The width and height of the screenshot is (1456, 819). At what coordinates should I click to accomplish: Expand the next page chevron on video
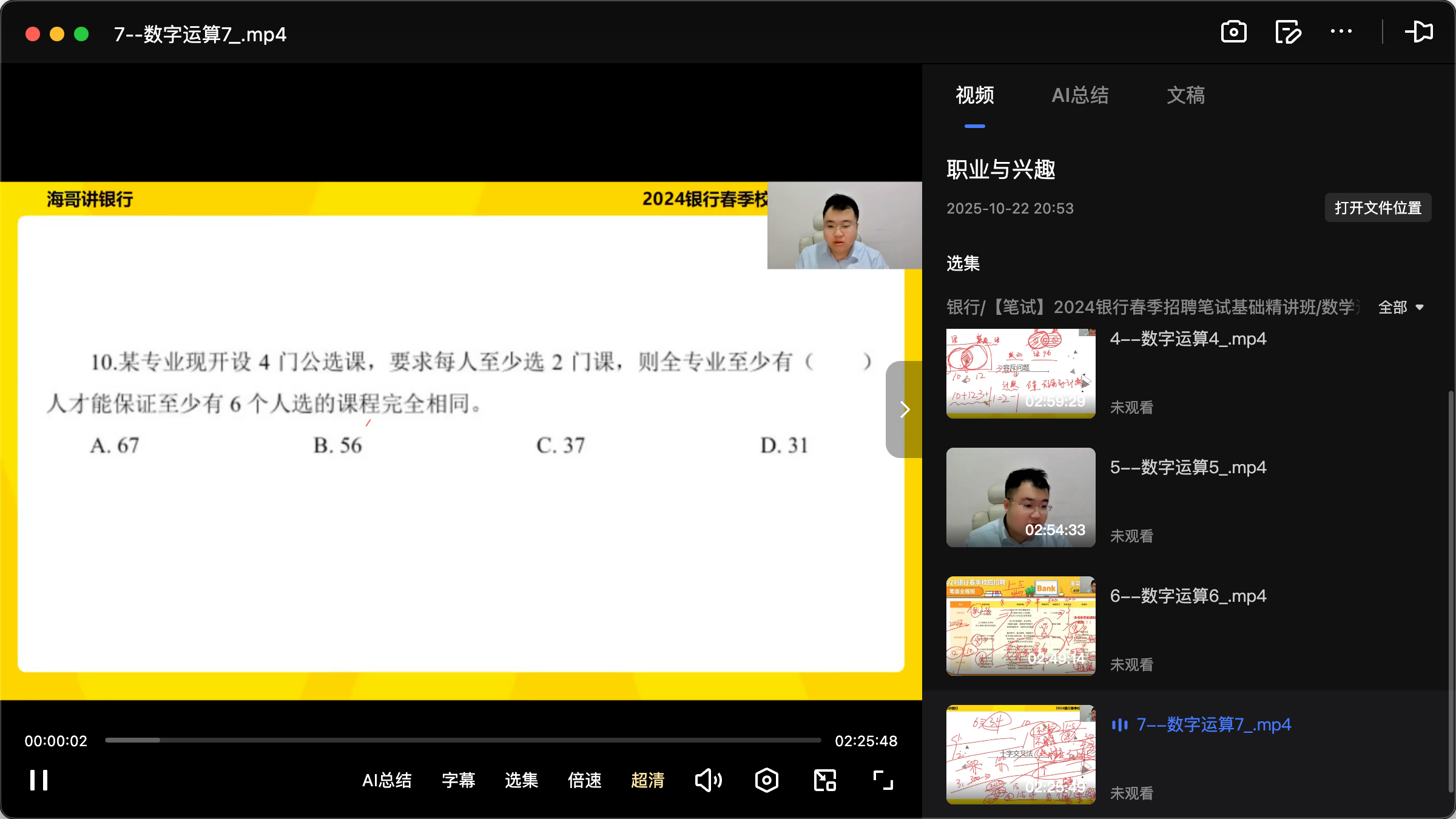click(x=905, y=409)
